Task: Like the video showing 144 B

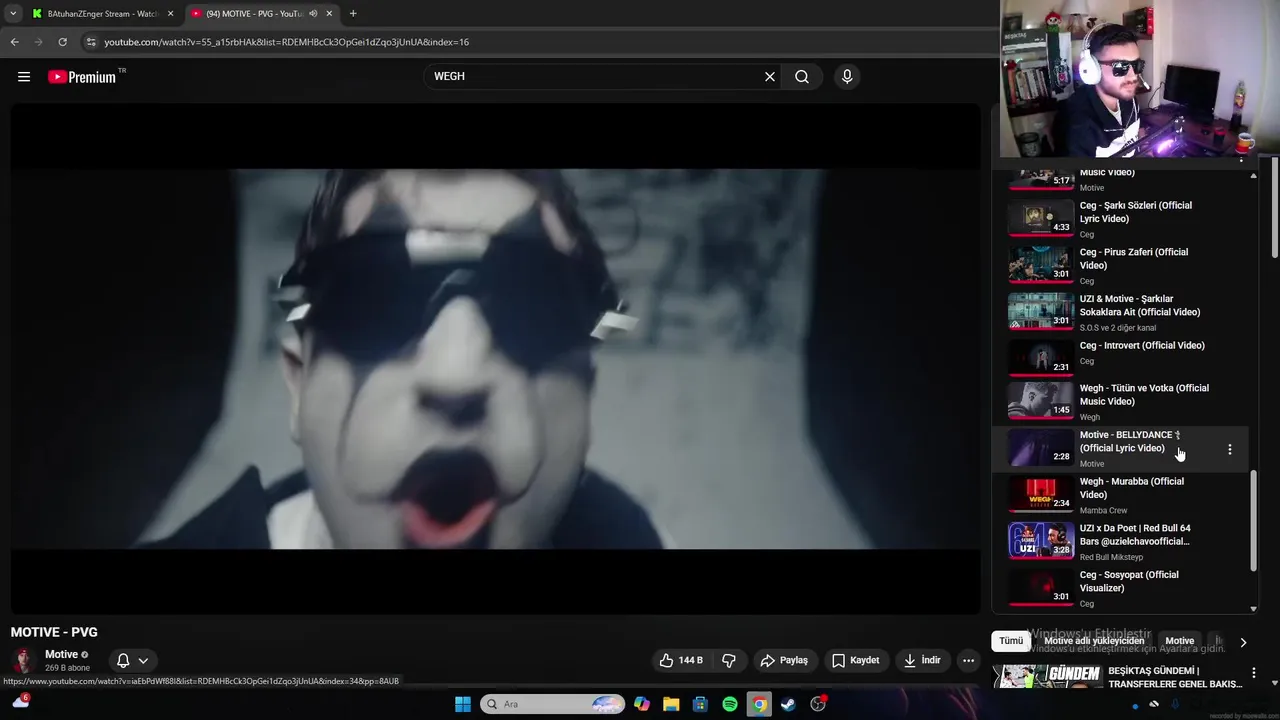Action: [x=680, y=660]
